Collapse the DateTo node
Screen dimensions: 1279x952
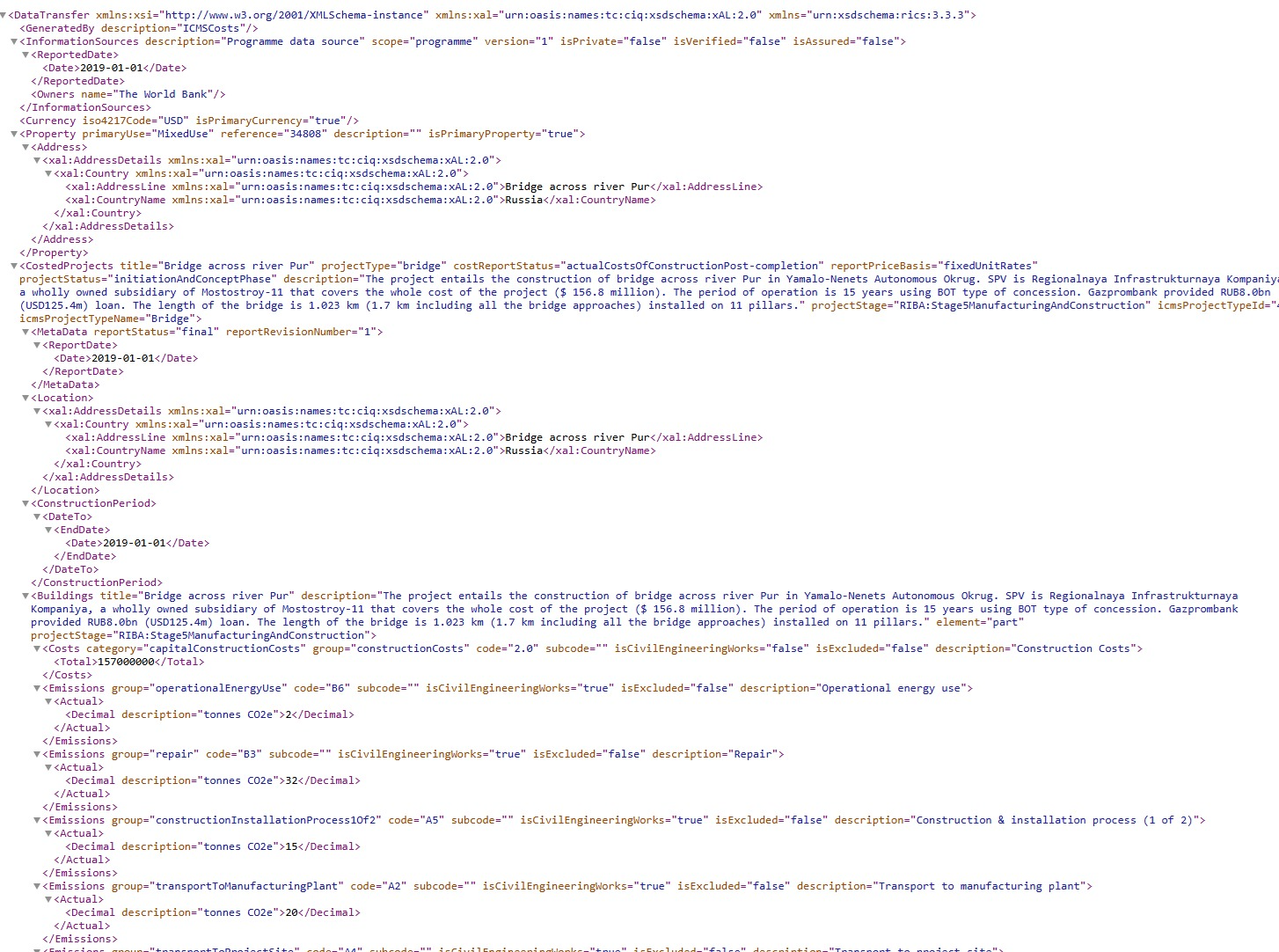(37, 516)
